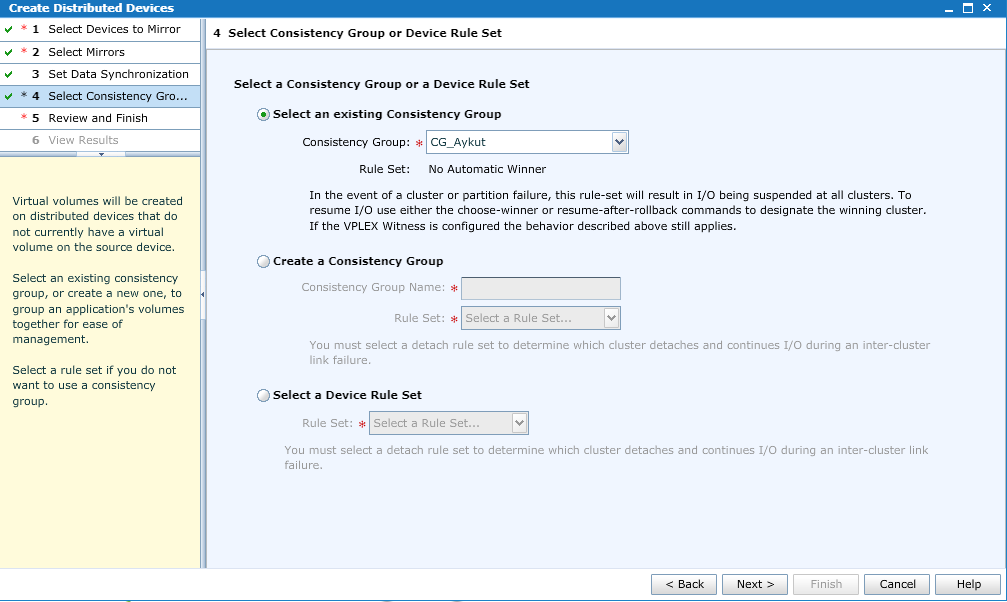Select the existing Consistency Group radio button

[263, 114]
